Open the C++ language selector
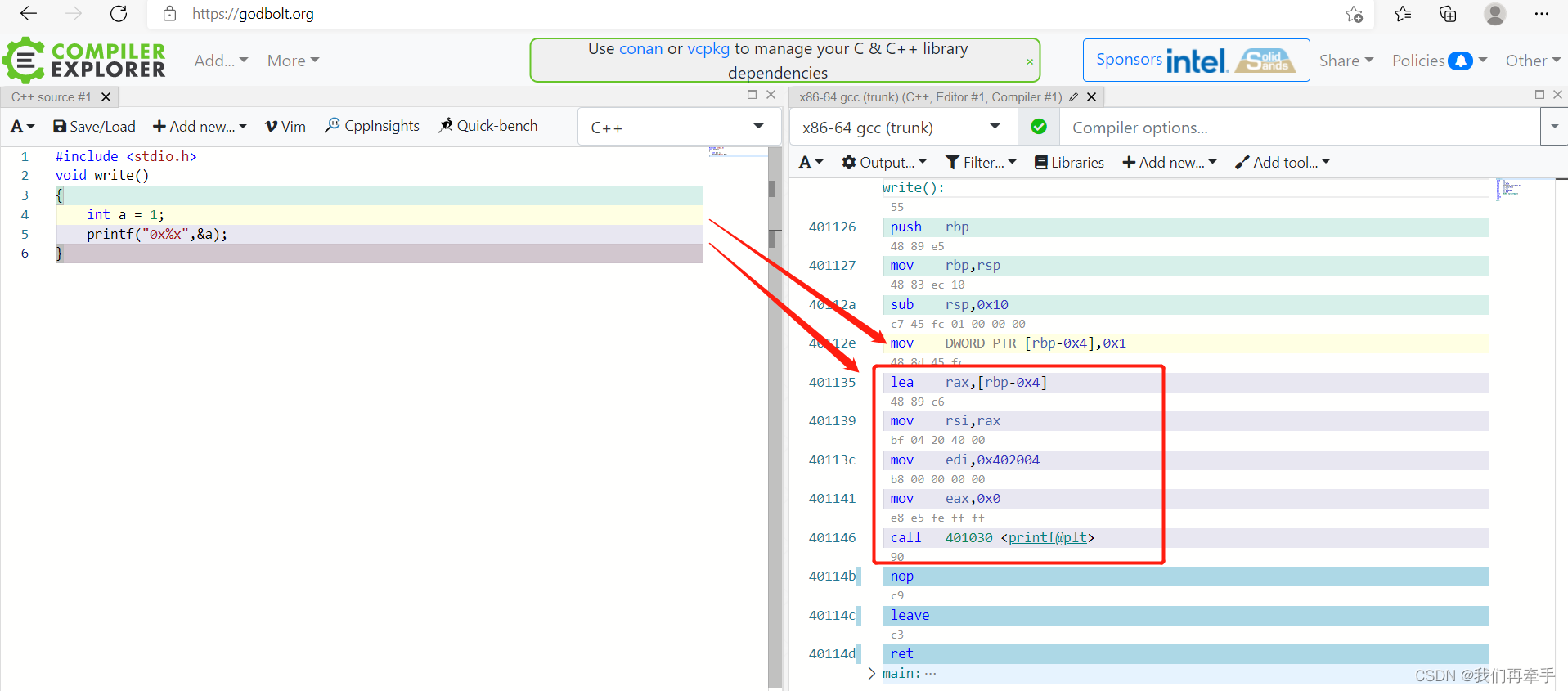The width and height of the screenshot is (1568, 691). tap(677, 127)
